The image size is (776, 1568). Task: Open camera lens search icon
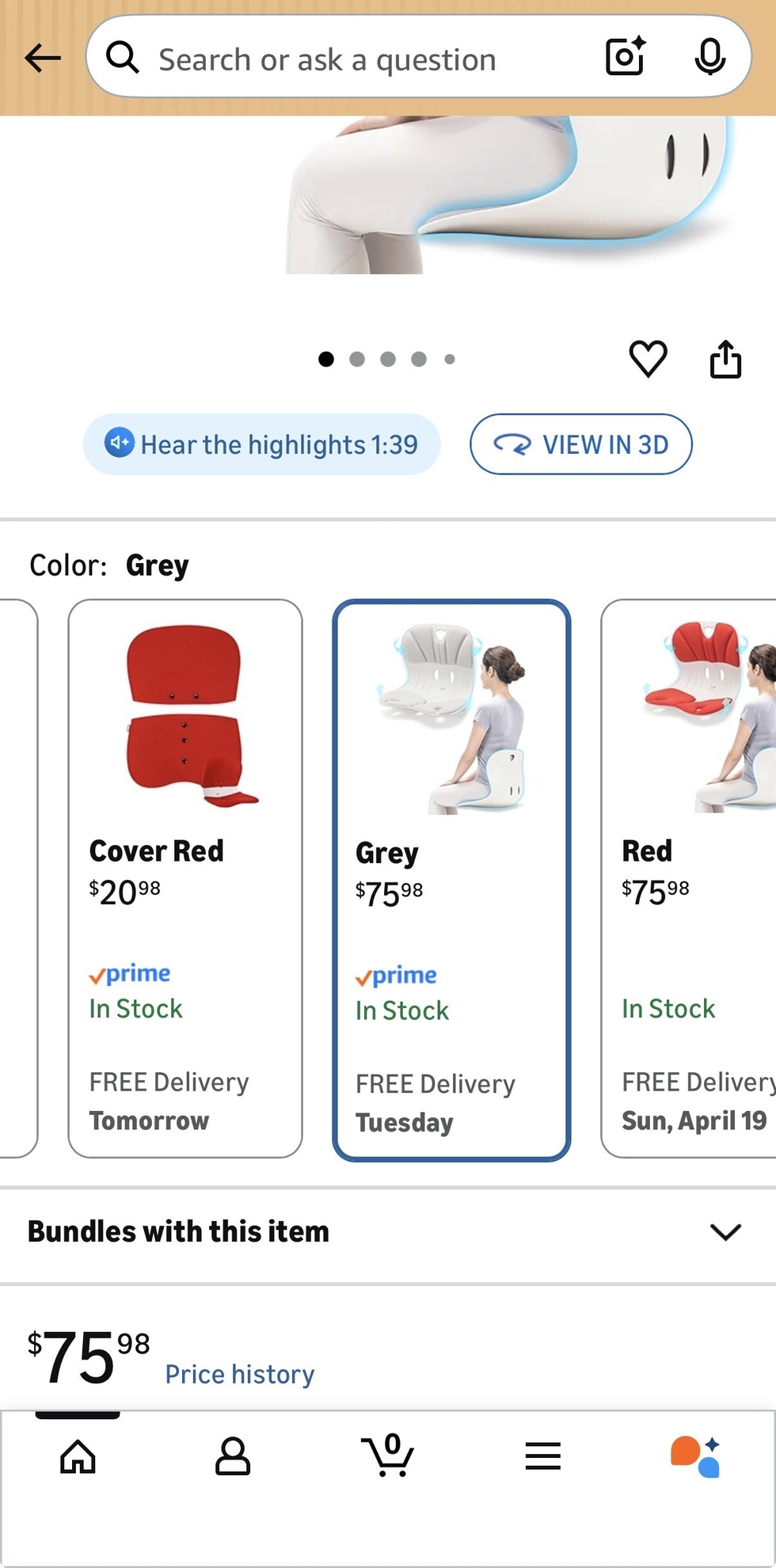[x=625, y=57]
